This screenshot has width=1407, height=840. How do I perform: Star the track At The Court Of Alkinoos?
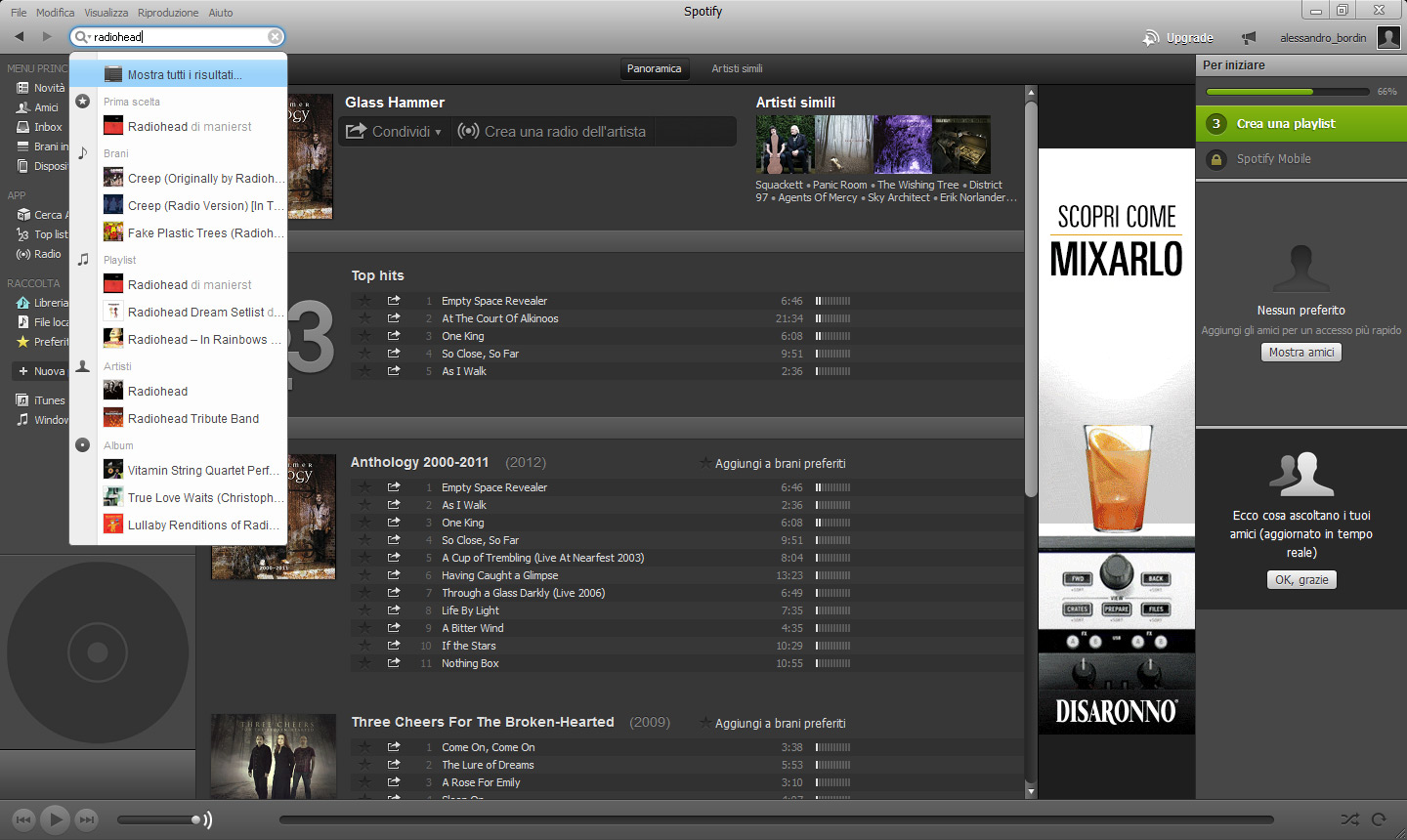364,318
